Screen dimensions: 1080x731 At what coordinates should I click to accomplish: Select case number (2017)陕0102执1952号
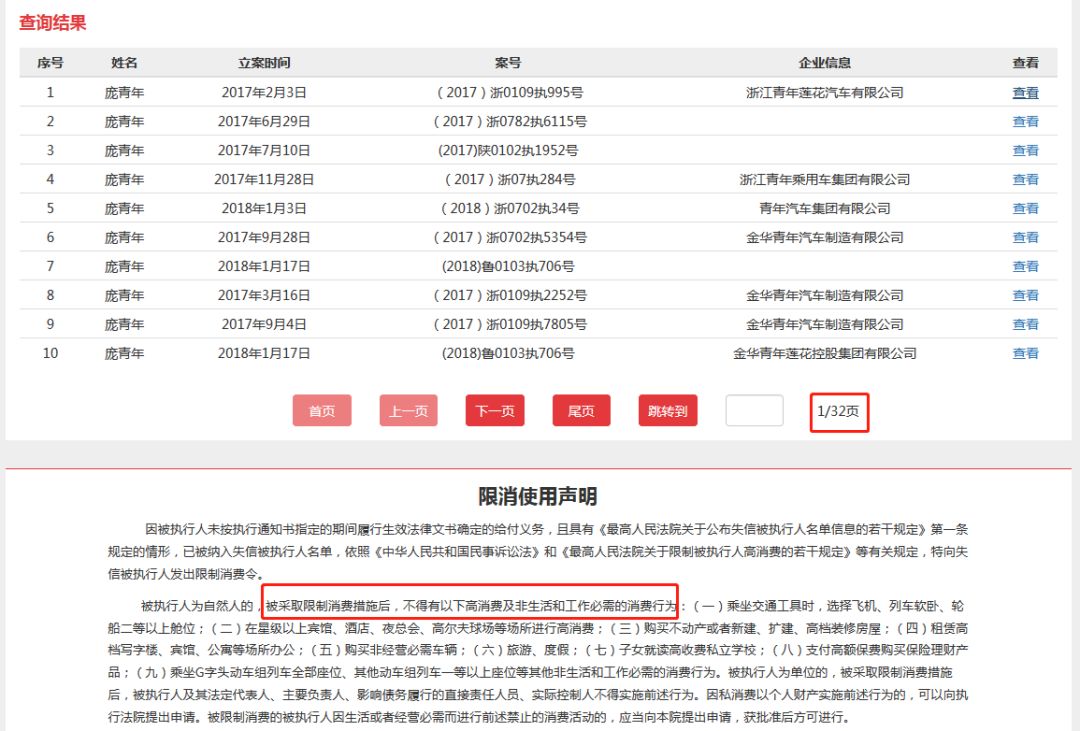[x=508, y=150]
